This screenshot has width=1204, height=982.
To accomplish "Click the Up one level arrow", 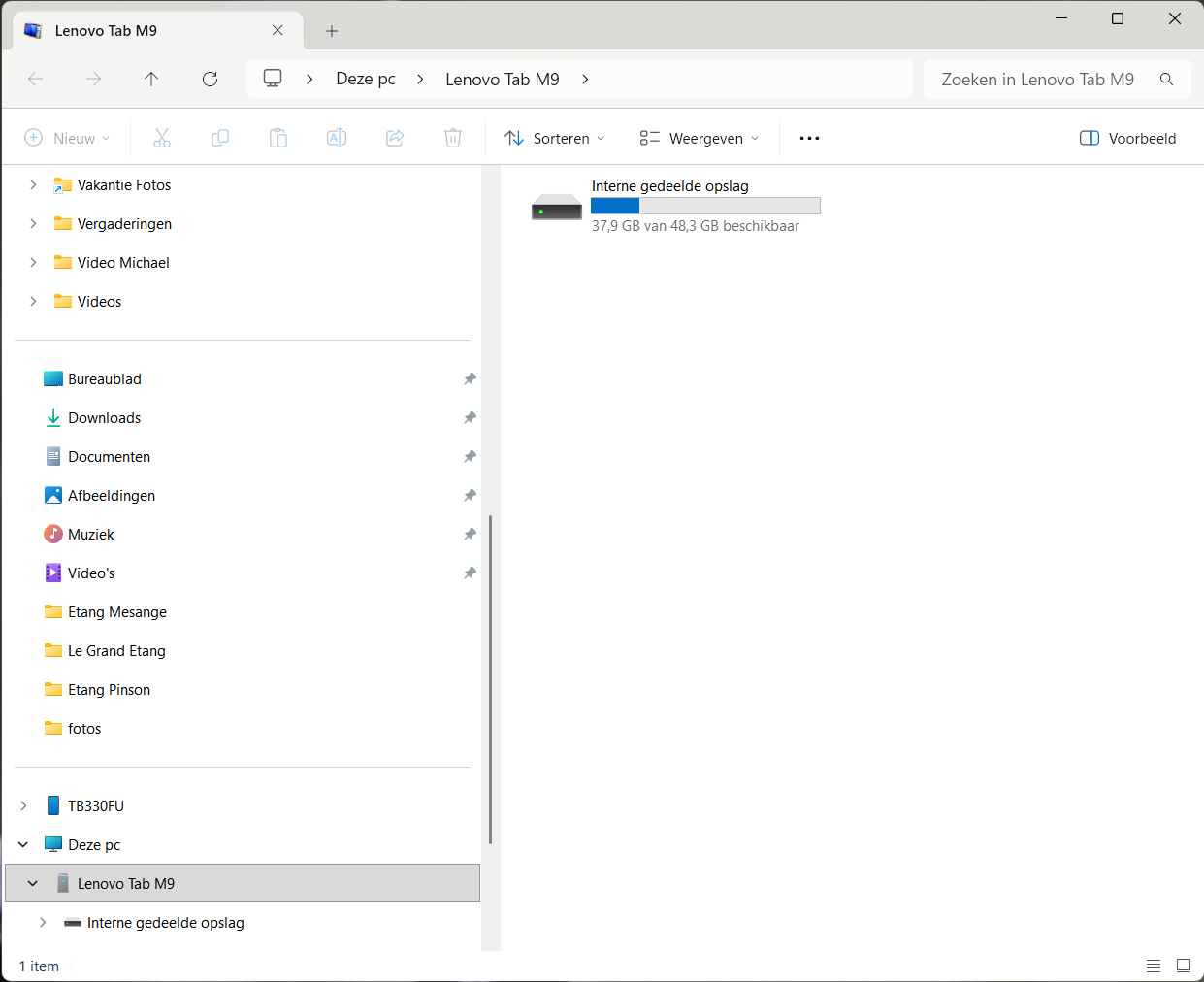I will [151, 79].
